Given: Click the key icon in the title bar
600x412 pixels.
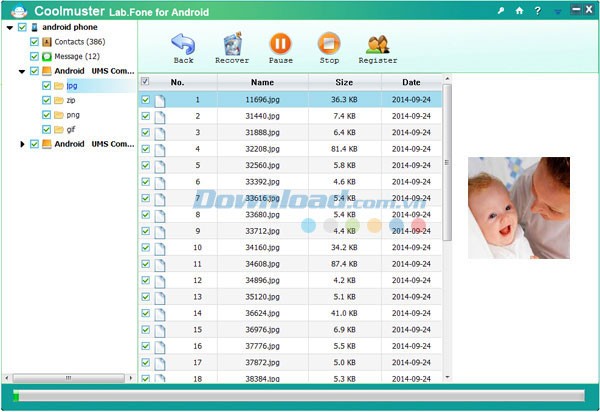Looking at the screenshot, I should (x=501, y=11).
